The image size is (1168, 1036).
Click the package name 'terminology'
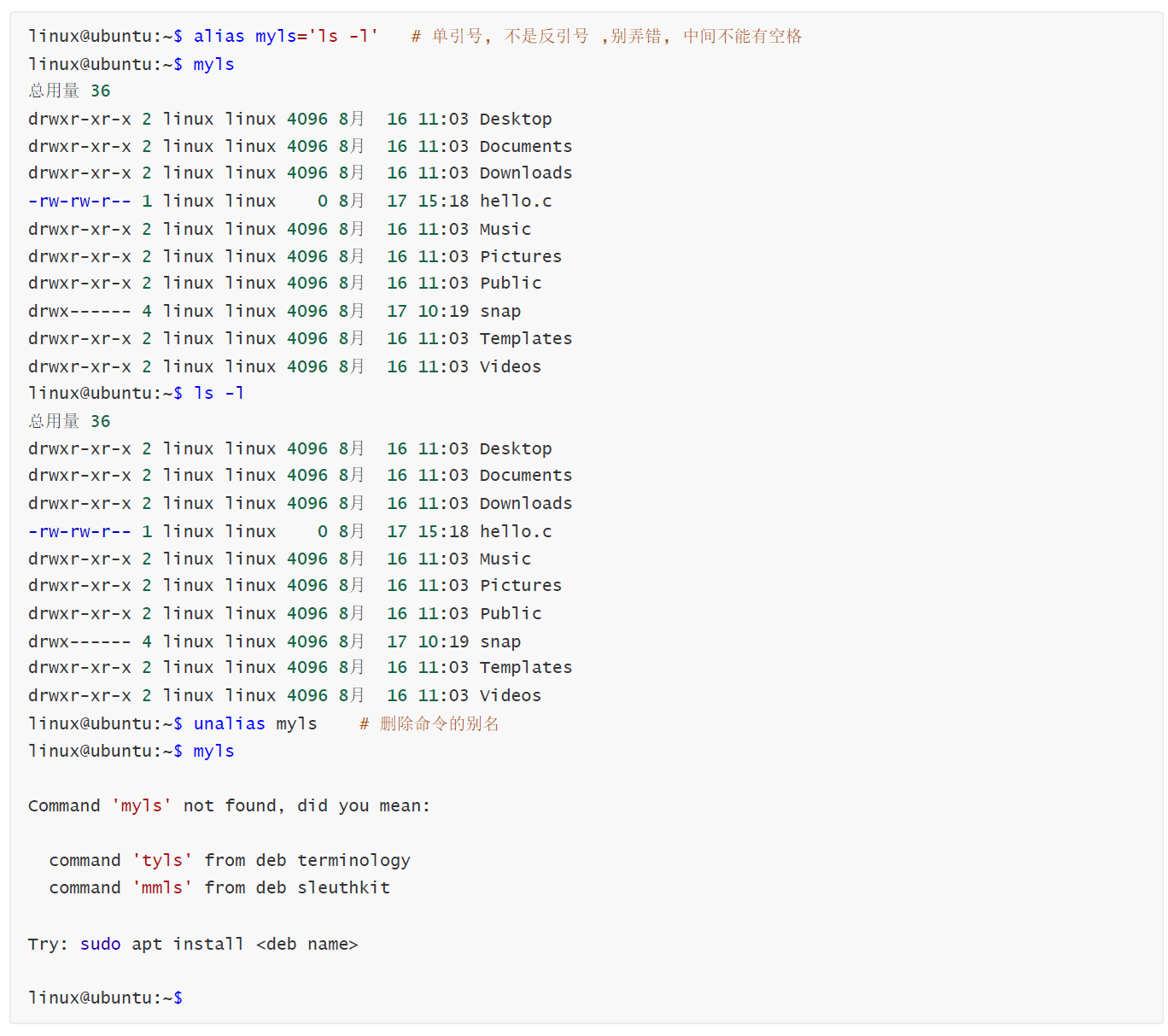pos(353,860)
